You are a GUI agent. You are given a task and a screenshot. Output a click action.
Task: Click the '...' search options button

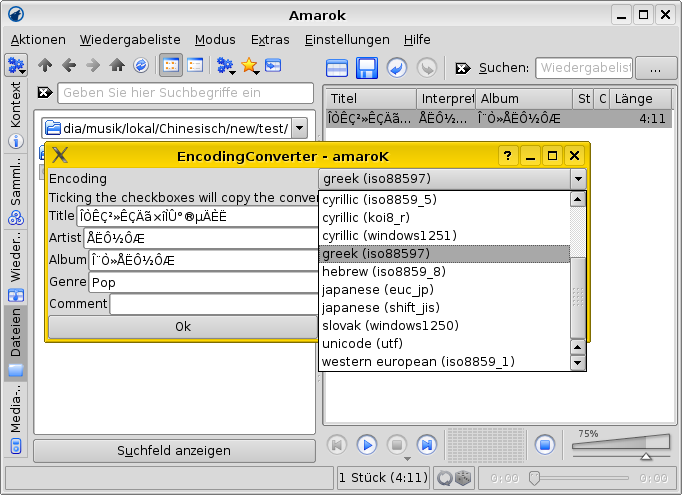(655, 68)
